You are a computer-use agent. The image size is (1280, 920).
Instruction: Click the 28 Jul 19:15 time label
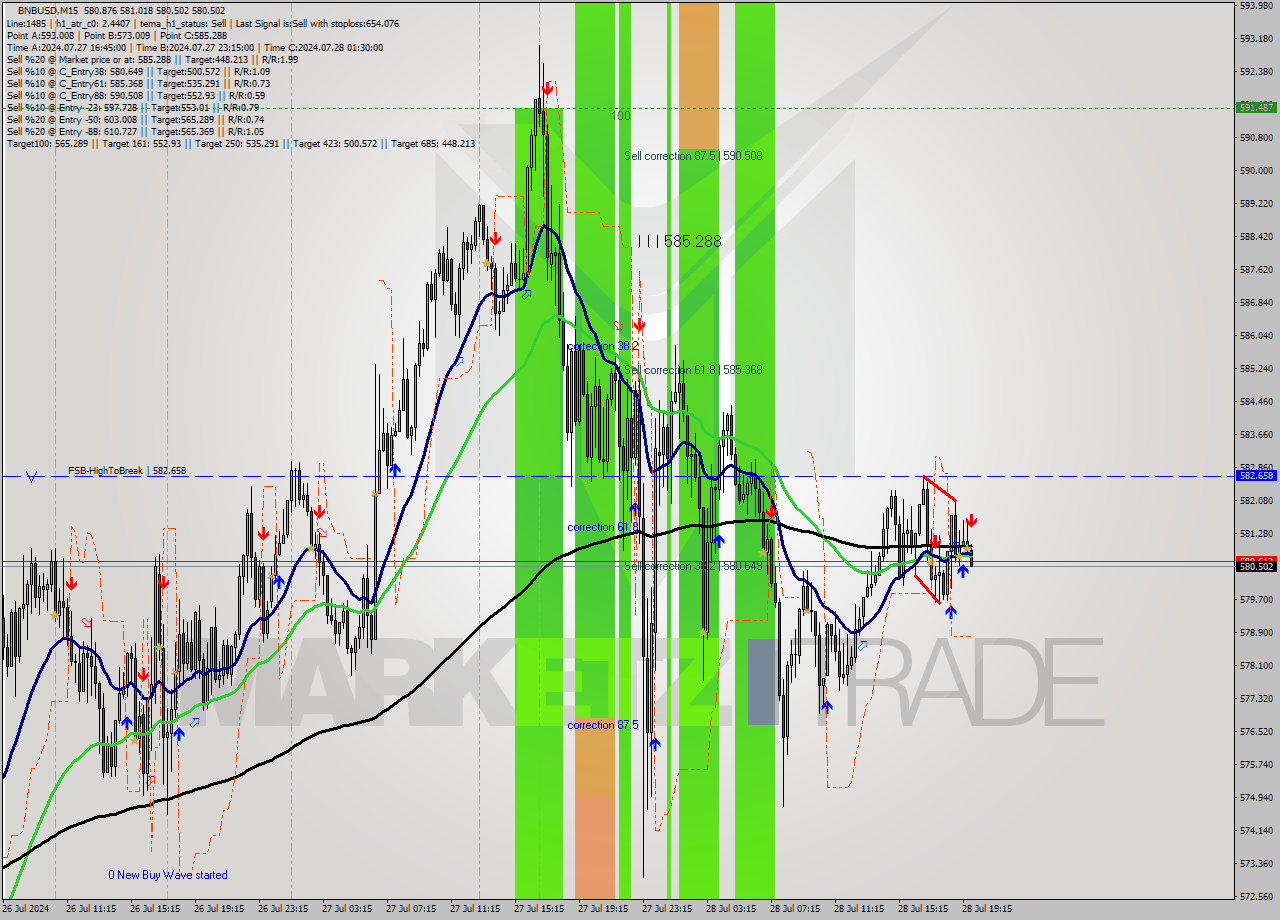point(987,909)
